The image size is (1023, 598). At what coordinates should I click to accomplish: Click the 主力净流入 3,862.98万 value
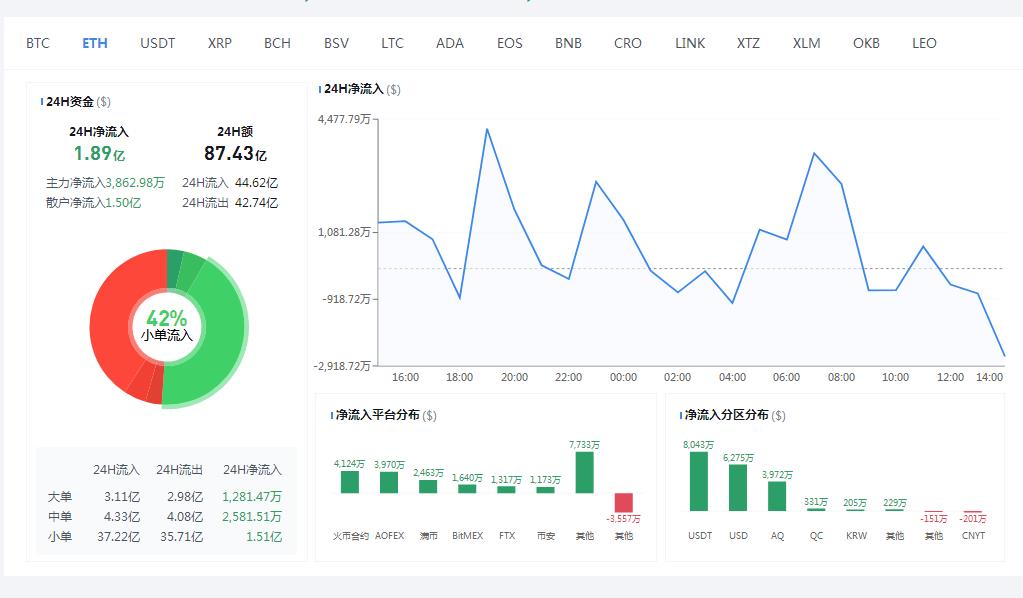(135, 183)
